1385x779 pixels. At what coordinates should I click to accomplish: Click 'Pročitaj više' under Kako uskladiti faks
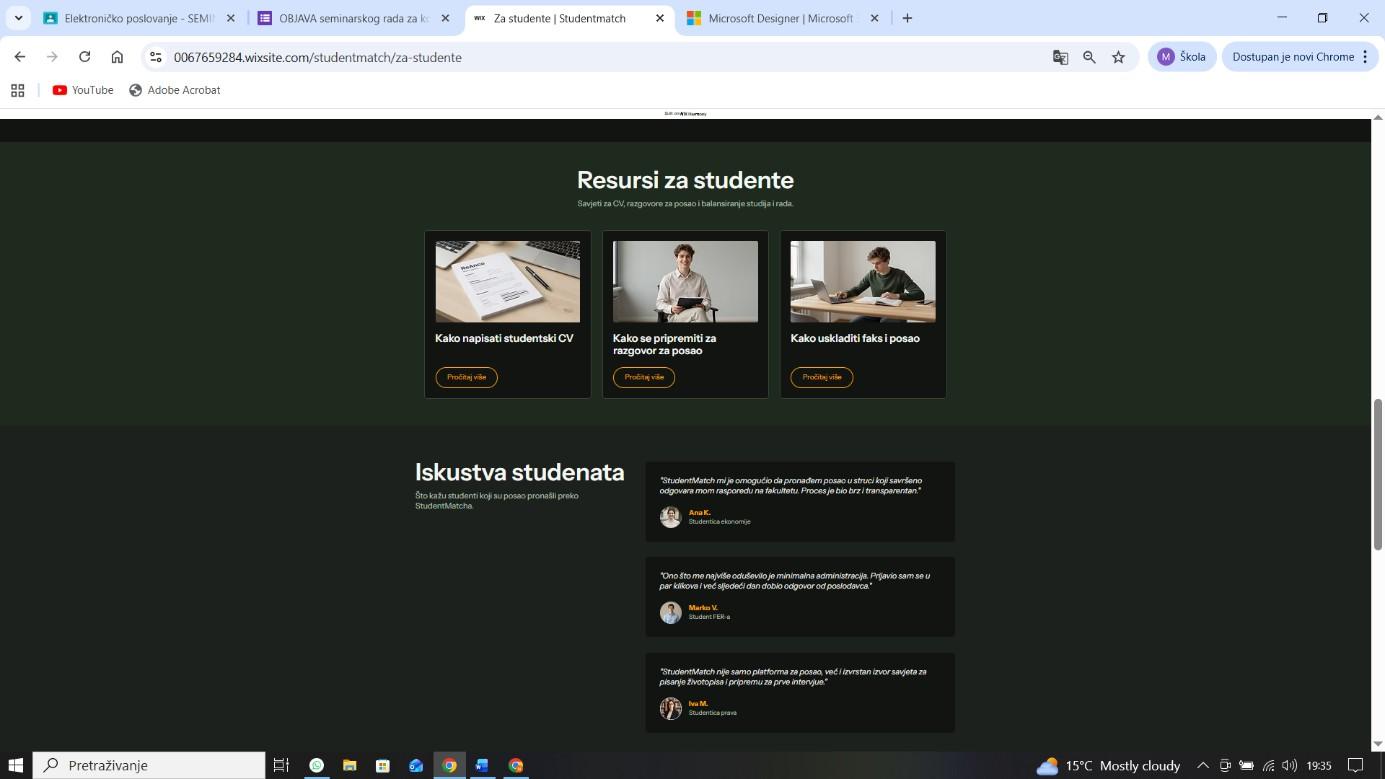tap(822, 377)
